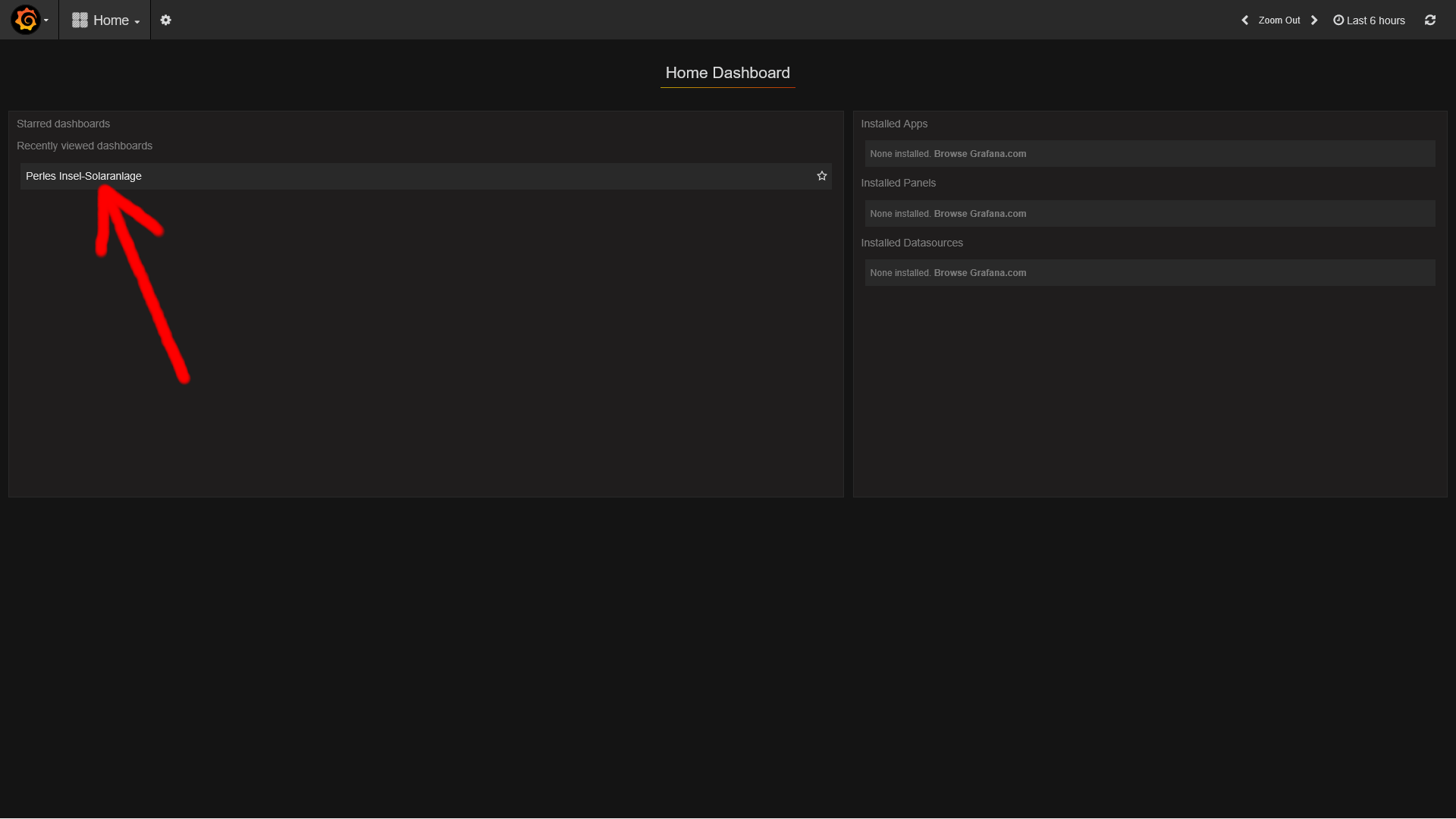Click the Home Dashboard title heading
Screen dimensions: 1456x819
pyautogui.click(x=727, y=73)
